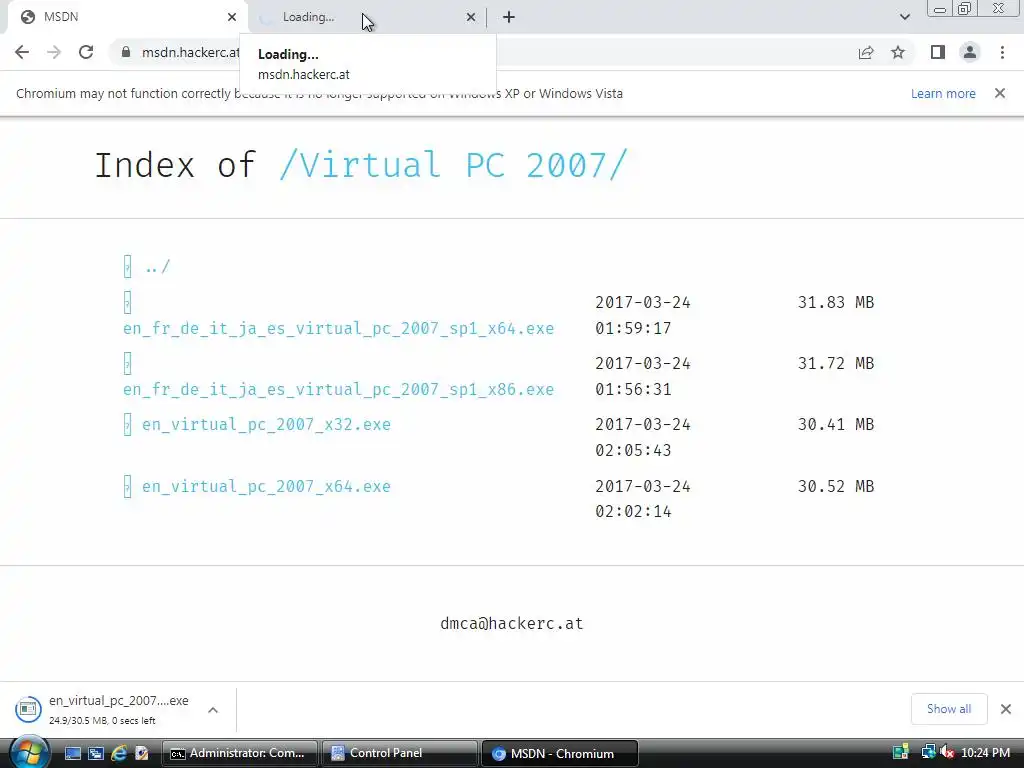Open the Chromium three-dot menu
The width and height of the screenshot is (1024, 768).
pyautogui.click(x=1002, y=52)
